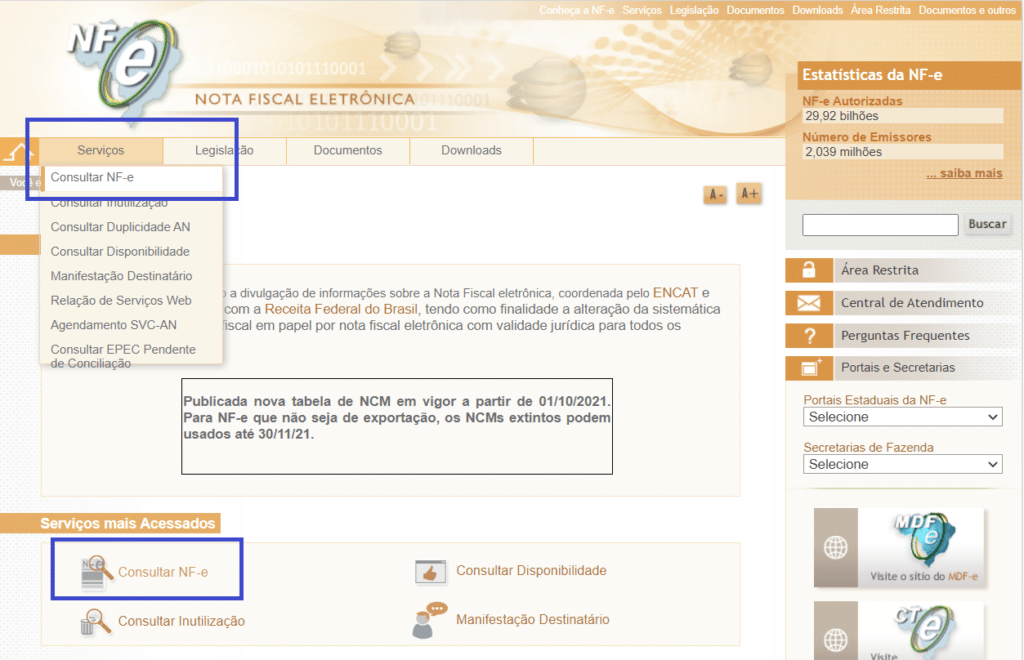Click inside the search input field

(x=878, y=224)
